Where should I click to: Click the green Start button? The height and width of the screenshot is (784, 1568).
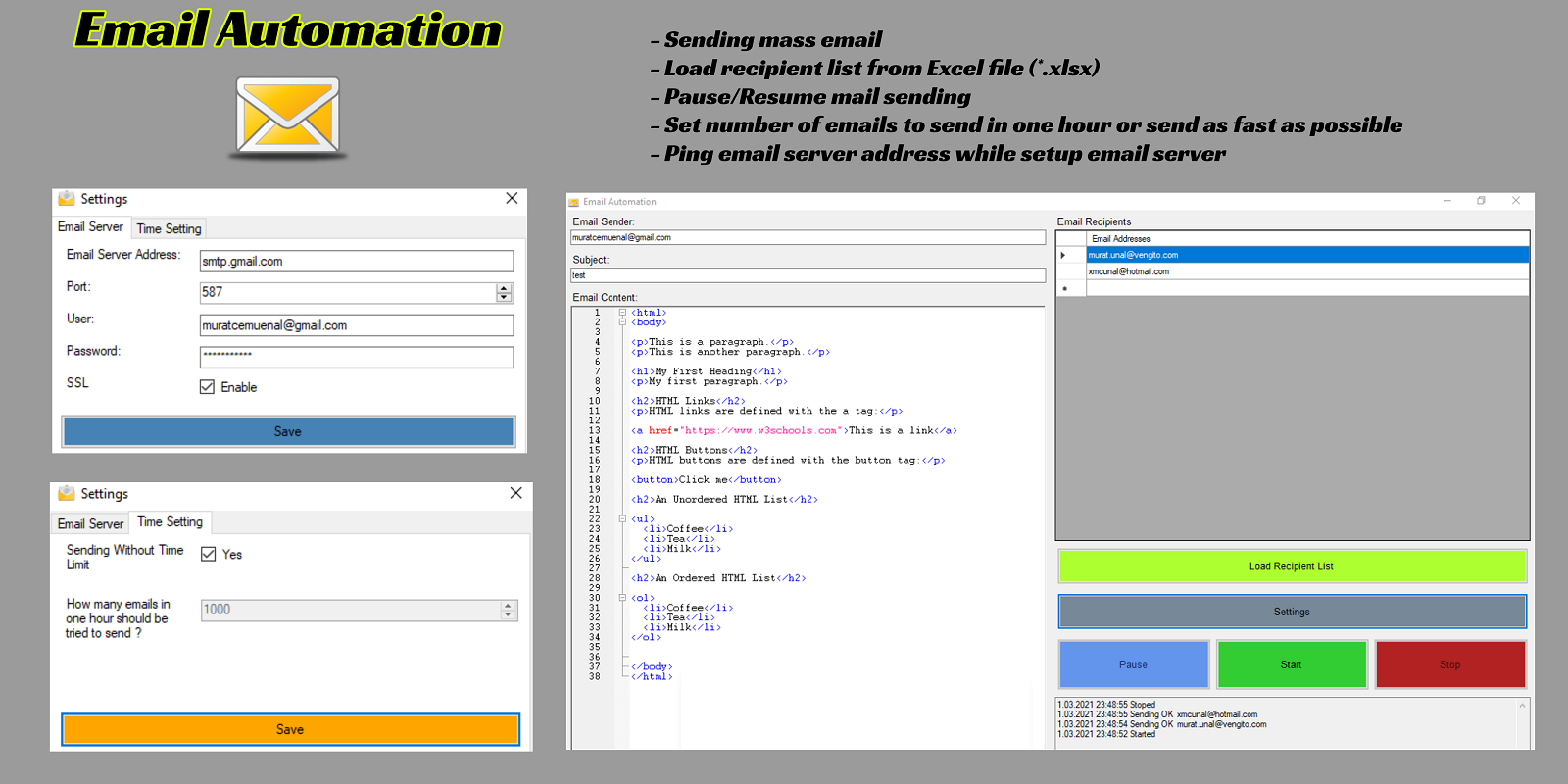click(1292, 664)
